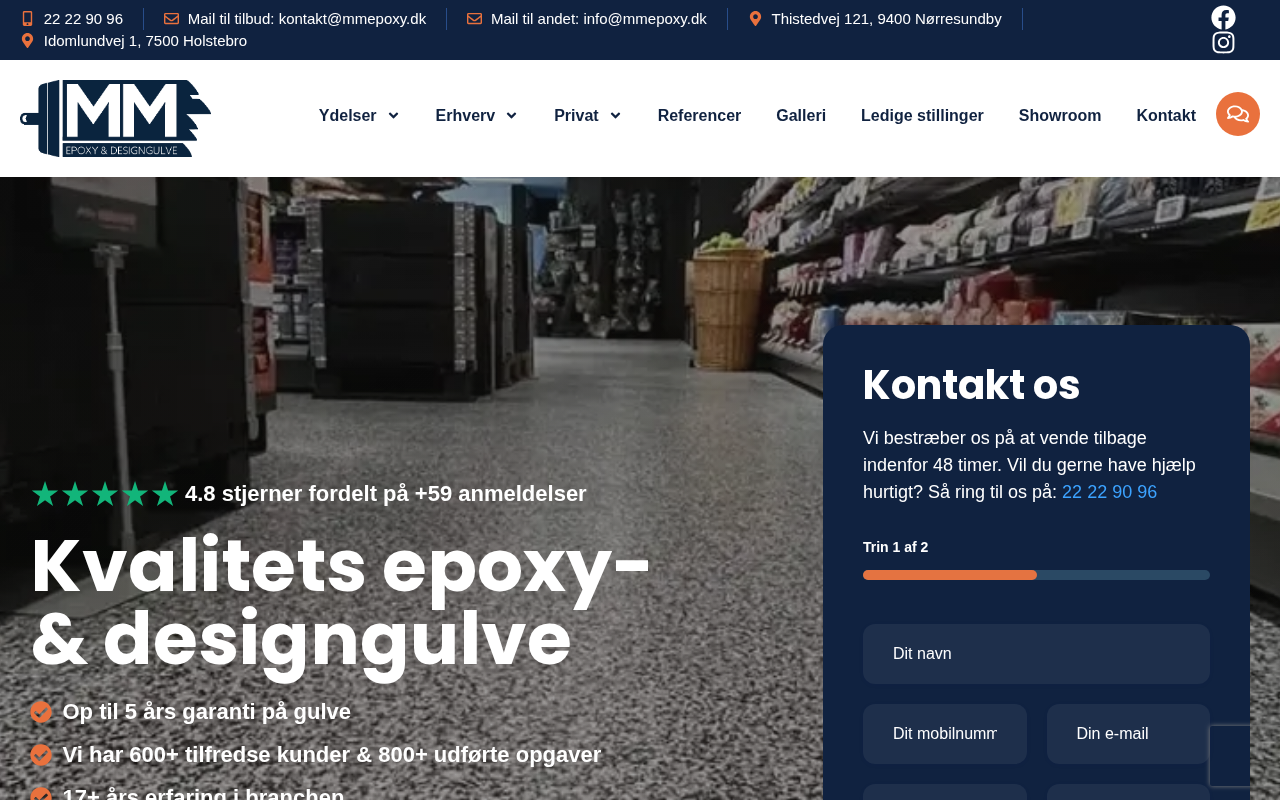This screenshot has height=800, width=1280.
Task: Call 22 22 90 96 link in contact form
Action: pos(1109,492)
